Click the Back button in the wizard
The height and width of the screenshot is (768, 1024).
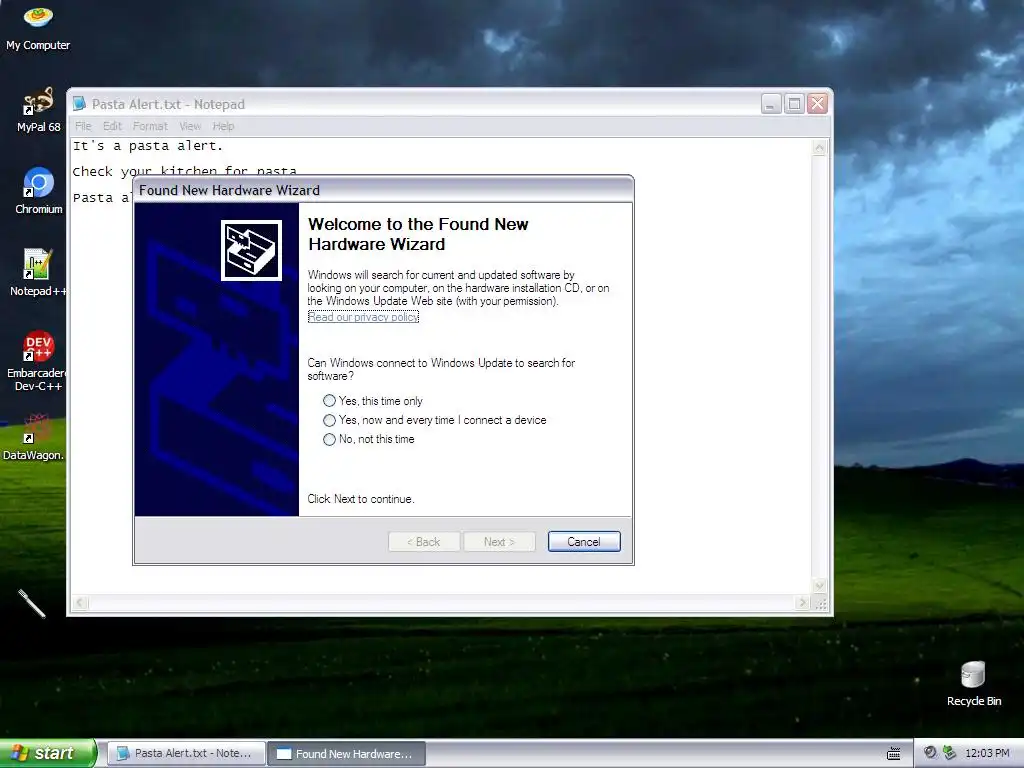424,541
